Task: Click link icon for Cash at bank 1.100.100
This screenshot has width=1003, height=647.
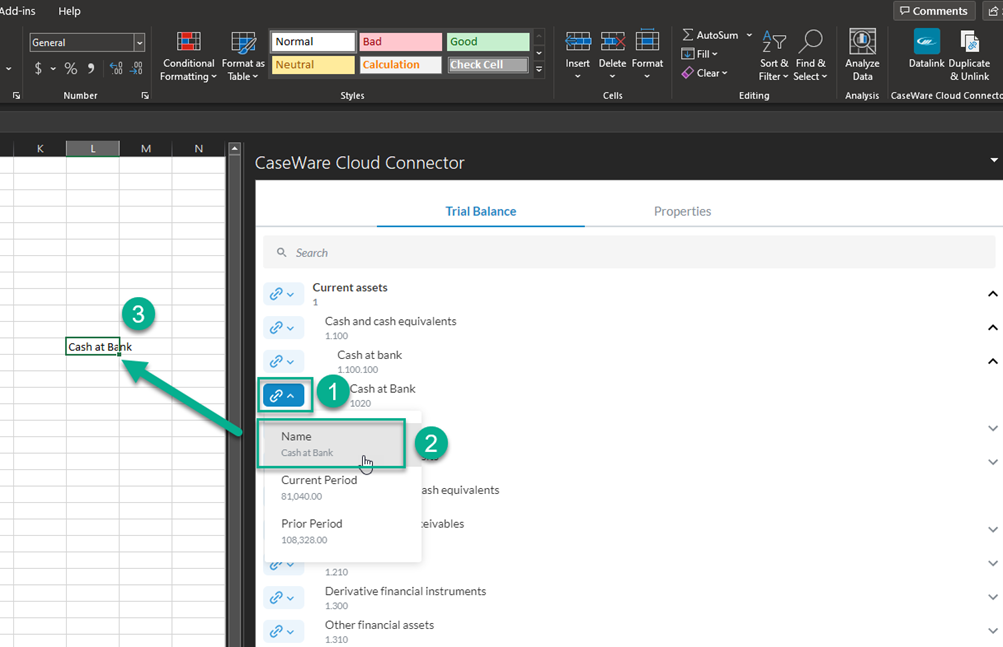Action: point(283,362)
